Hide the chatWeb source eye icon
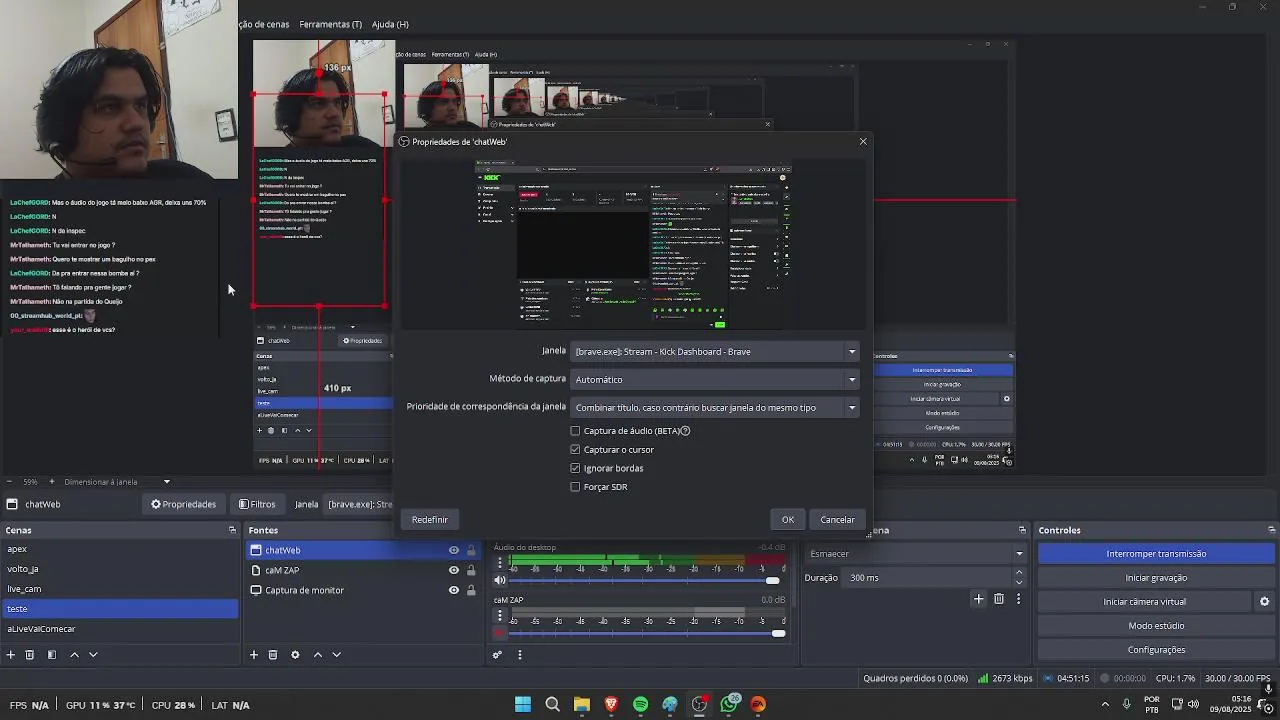 tap(453, 550)
